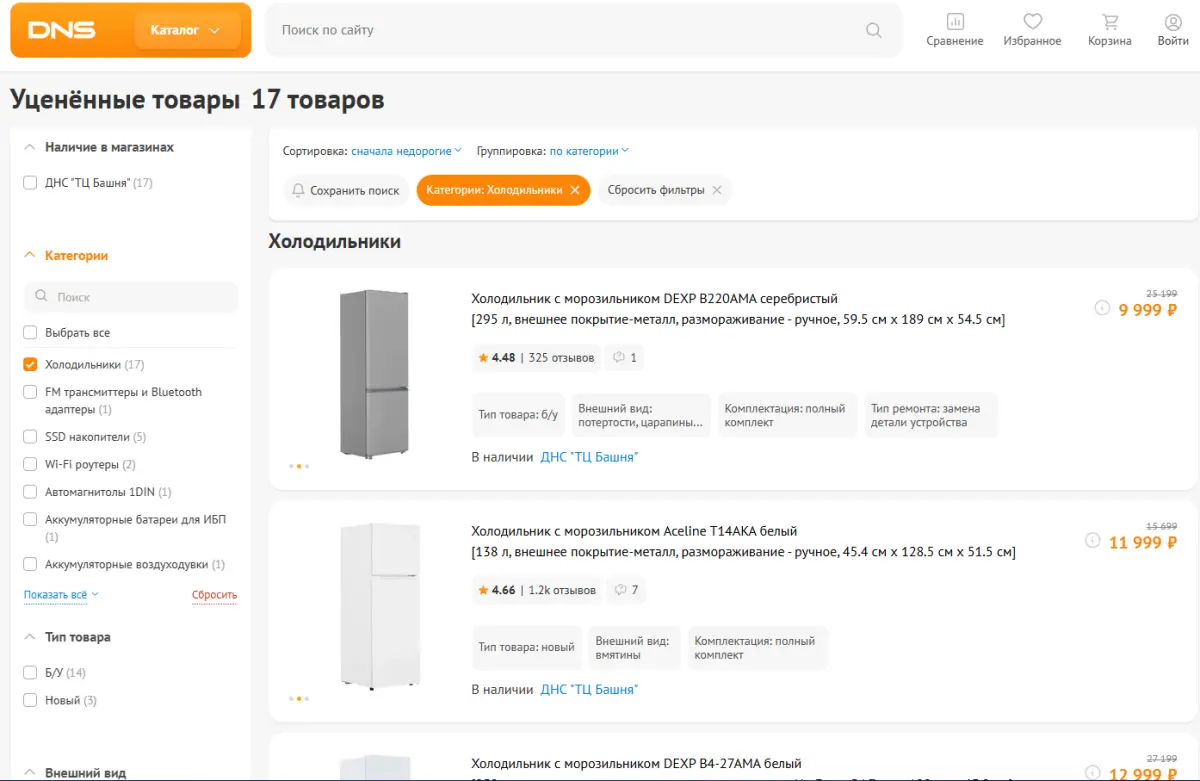The height and width of the screenshot is (781, 1200).
Task: Click the Сбросить link under categories
Action: [x=215, y=594]
